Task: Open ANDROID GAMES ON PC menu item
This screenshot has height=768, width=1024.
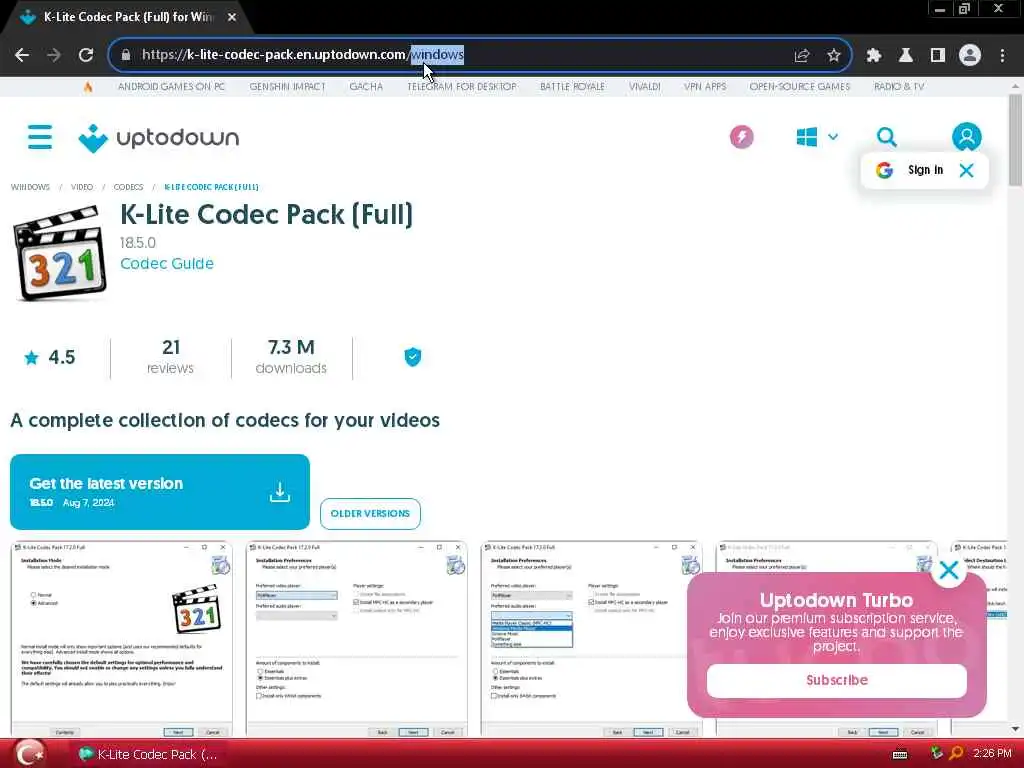Action: point(171,86)
